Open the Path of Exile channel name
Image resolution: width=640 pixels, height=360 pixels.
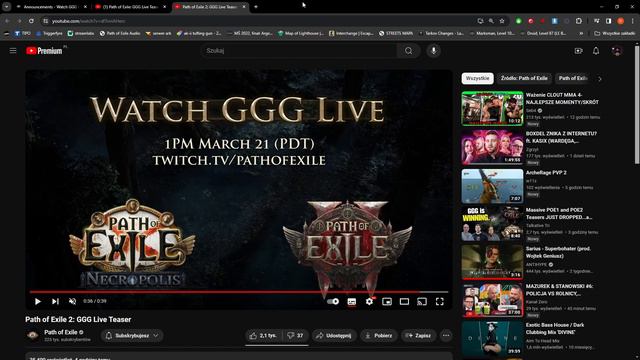(60, 332)
